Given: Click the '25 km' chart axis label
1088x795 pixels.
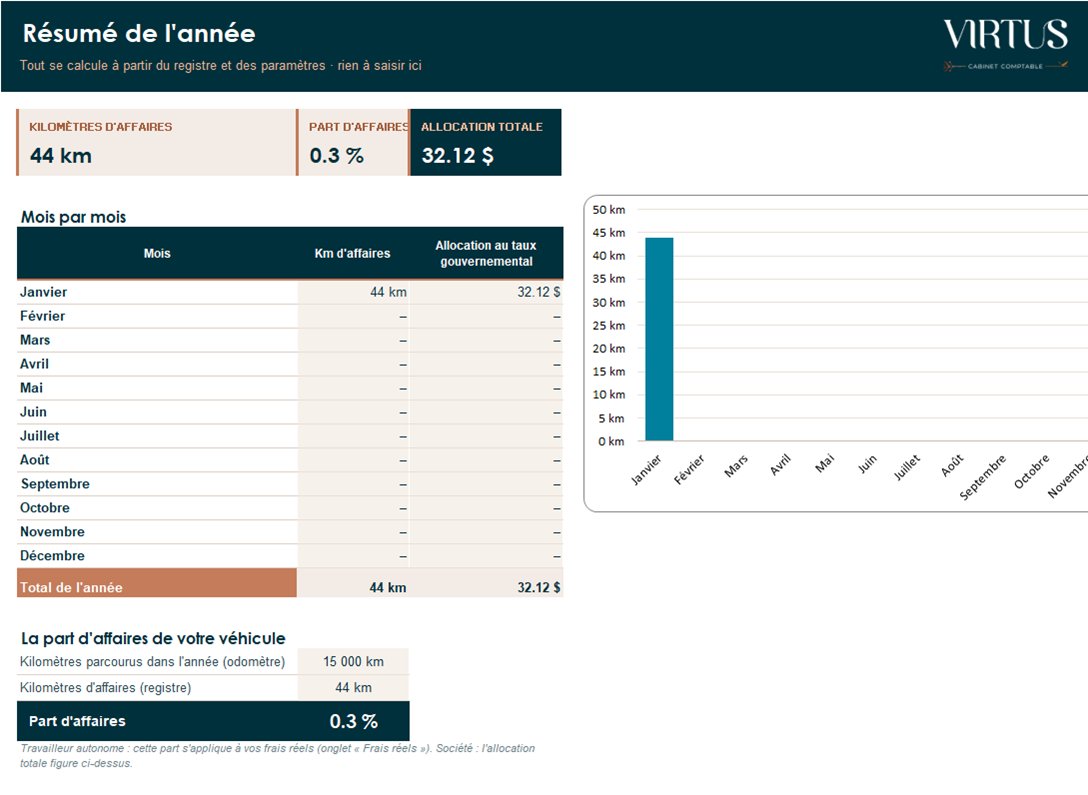Looking at the screenshot, I should 609,325.
